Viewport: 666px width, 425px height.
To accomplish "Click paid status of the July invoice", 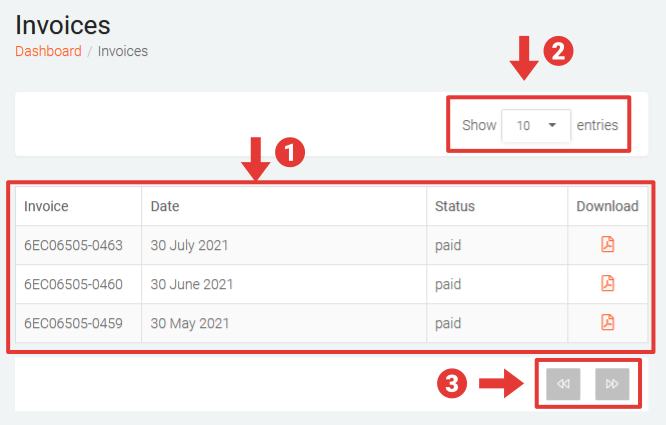I will pos(447,245).
